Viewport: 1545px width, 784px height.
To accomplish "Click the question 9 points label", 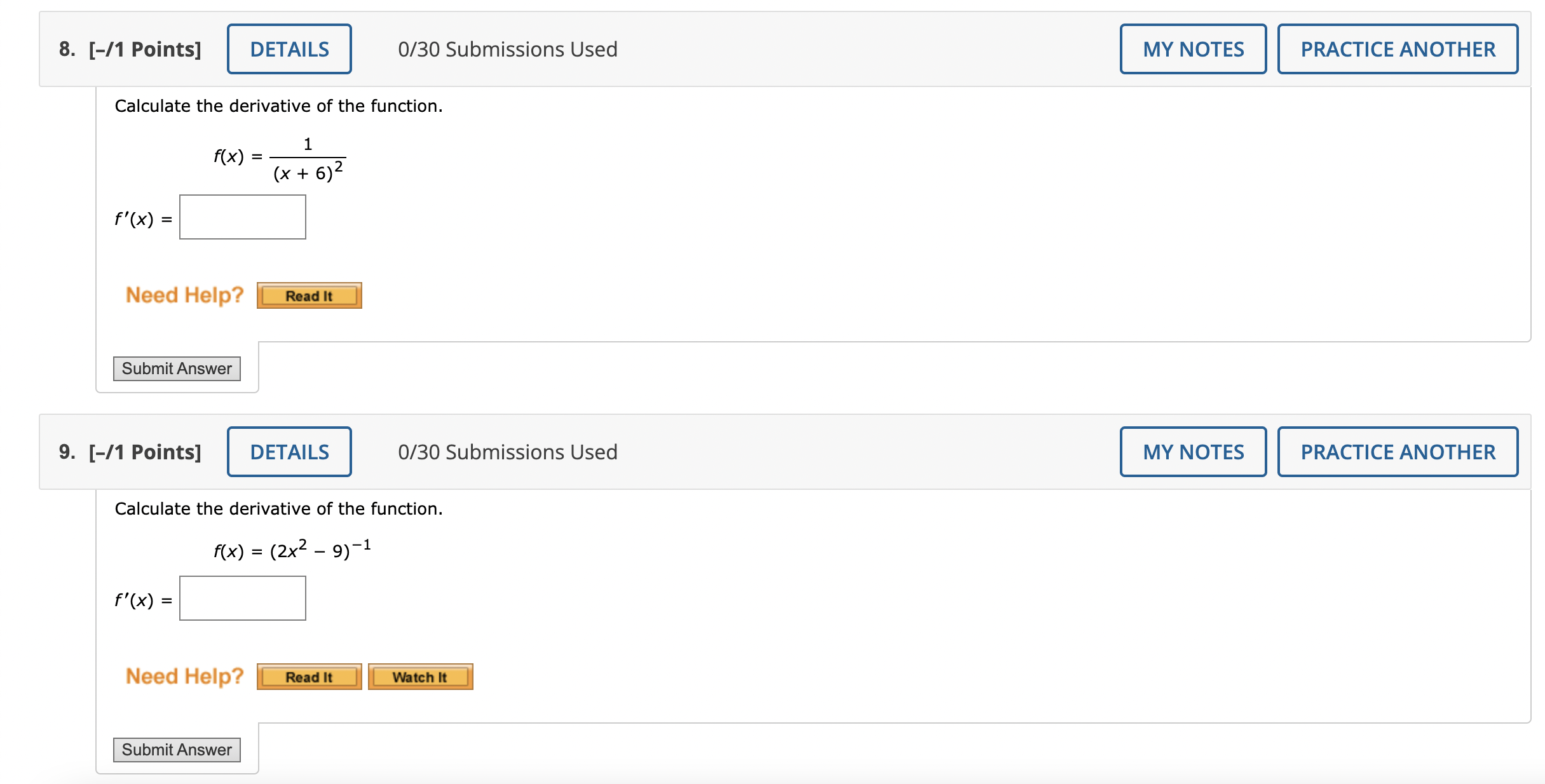I will tap(145, 452).
